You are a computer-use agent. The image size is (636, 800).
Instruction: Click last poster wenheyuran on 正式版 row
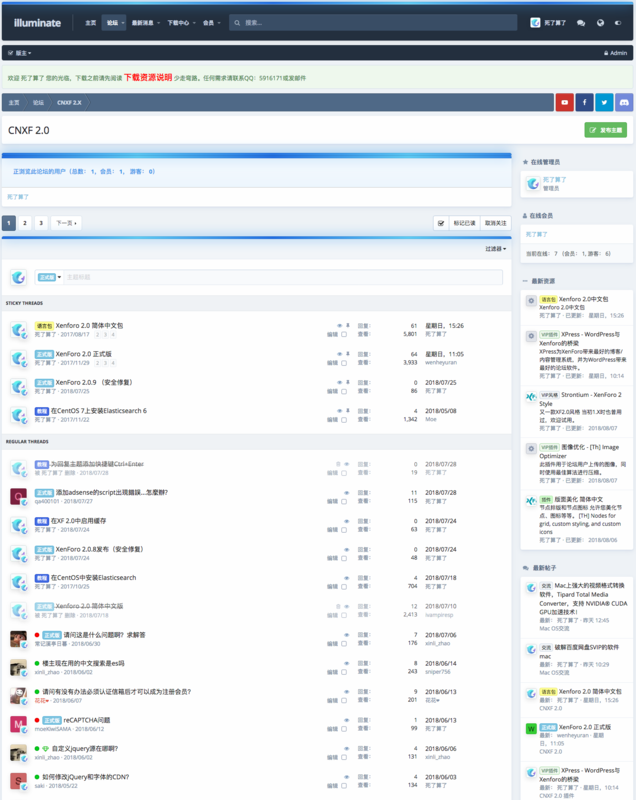[441, 363]
